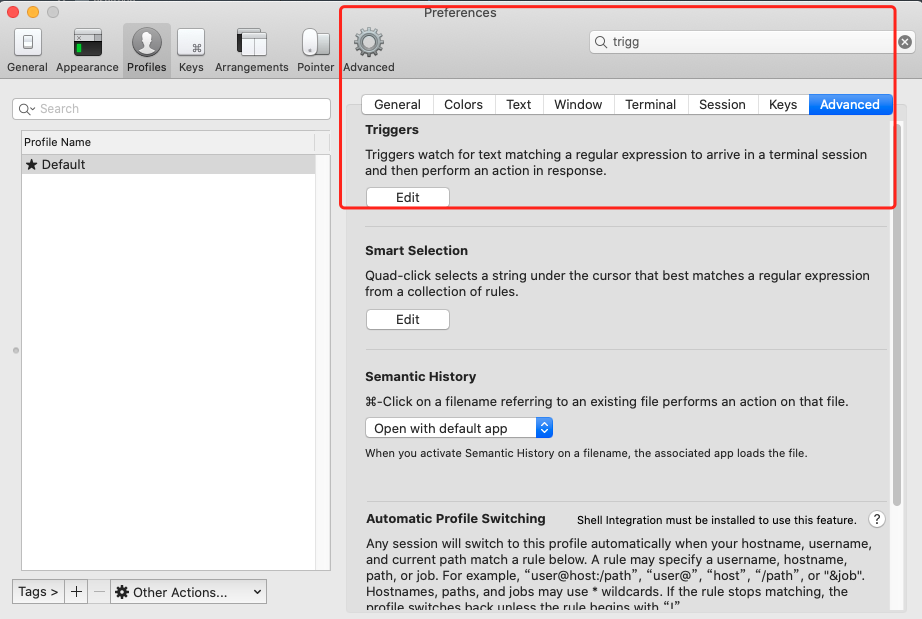This screenshot has height=619, width=922.
Task: Click the help question mark button
Action: point(877,519)
